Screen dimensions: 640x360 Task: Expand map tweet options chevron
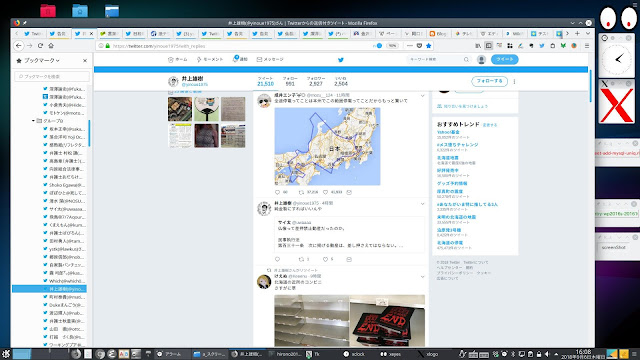click(x=422, y=96)
